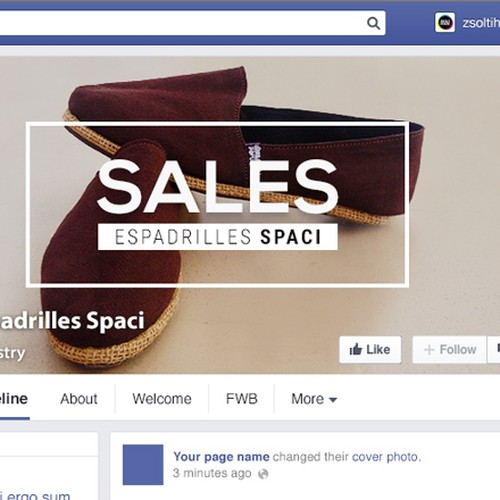Open the FWB tab
The height and width of the screenshot is (500, 500).
(242, 399)
